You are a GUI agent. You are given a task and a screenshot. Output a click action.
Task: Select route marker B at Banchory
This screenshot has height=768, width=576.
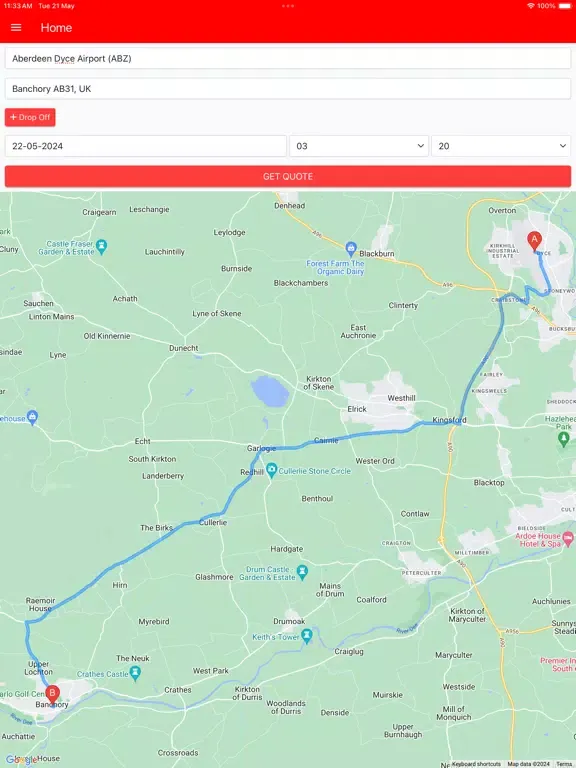pyautogui.click(x=52, y=695)
